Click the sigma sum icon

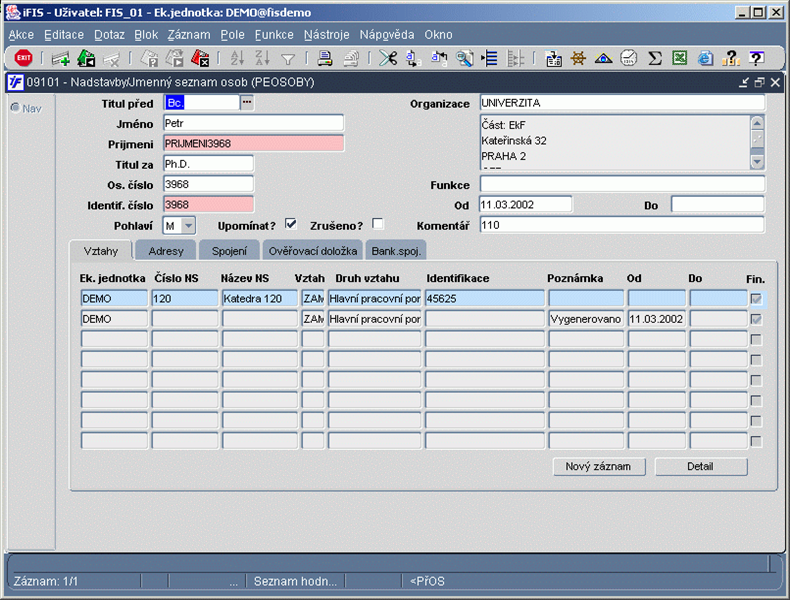[x=654, y=59]
